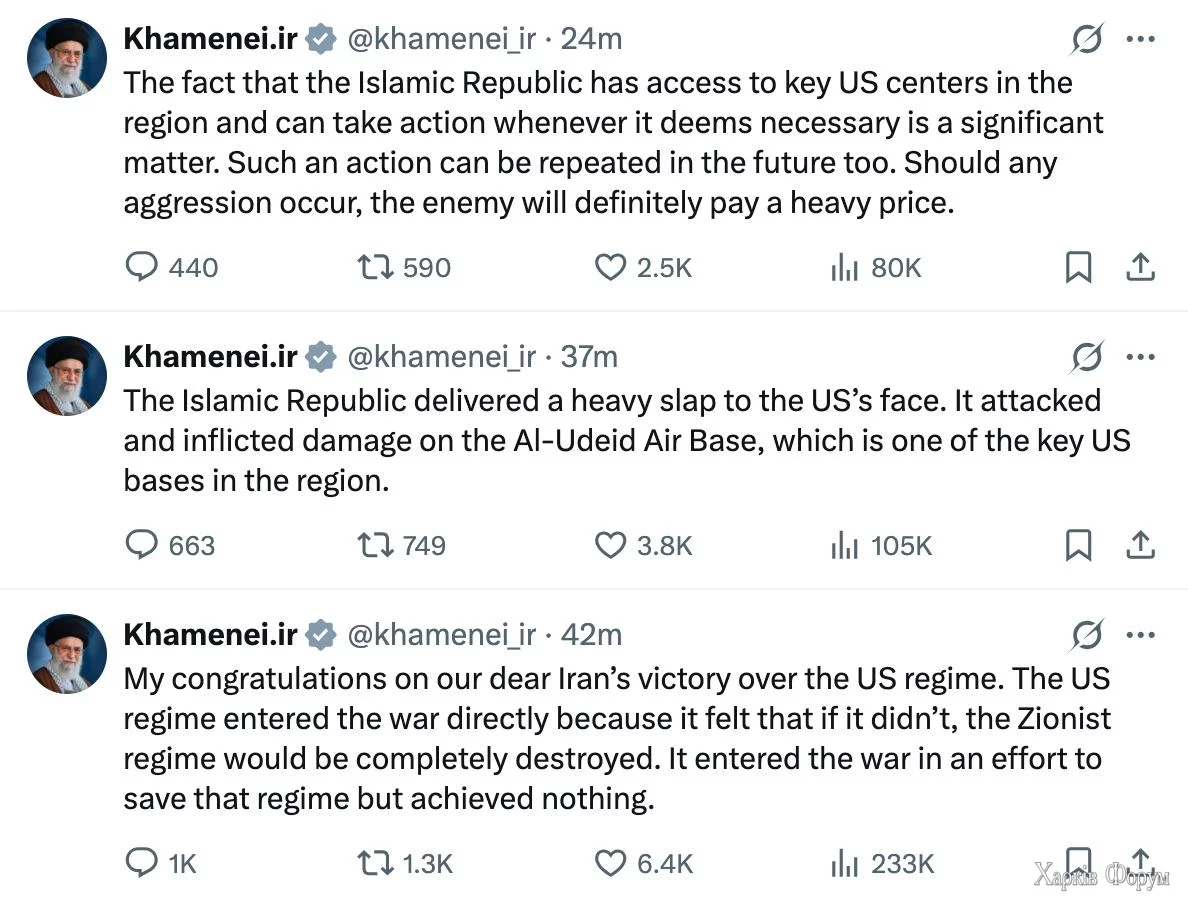The height and width of the screenshot is (902, 1188).
Task: Like the tweet with 3.8K likes
Action: point(610,545)
